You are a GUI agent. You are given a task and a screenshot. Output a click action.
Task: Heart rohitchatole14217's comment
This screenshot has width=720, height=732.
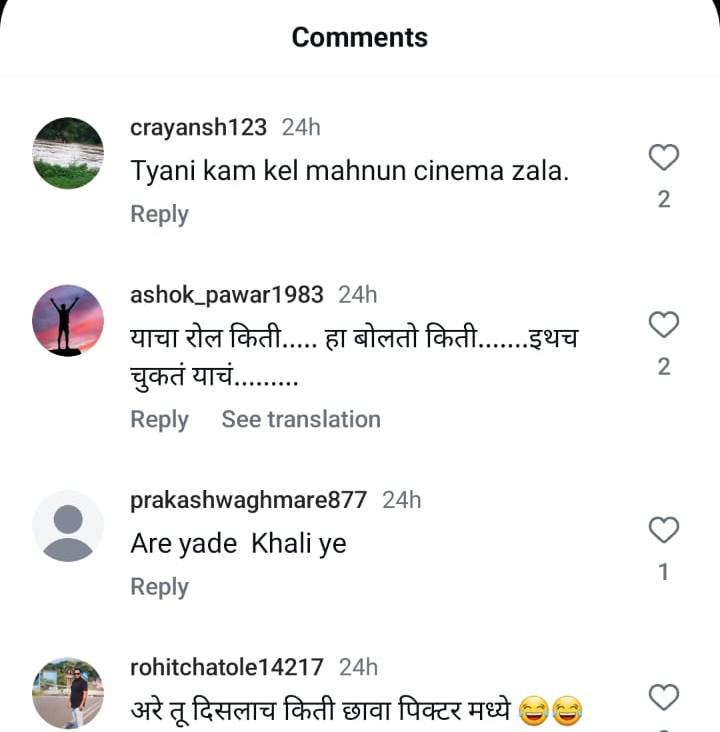(x=664, y=696)
